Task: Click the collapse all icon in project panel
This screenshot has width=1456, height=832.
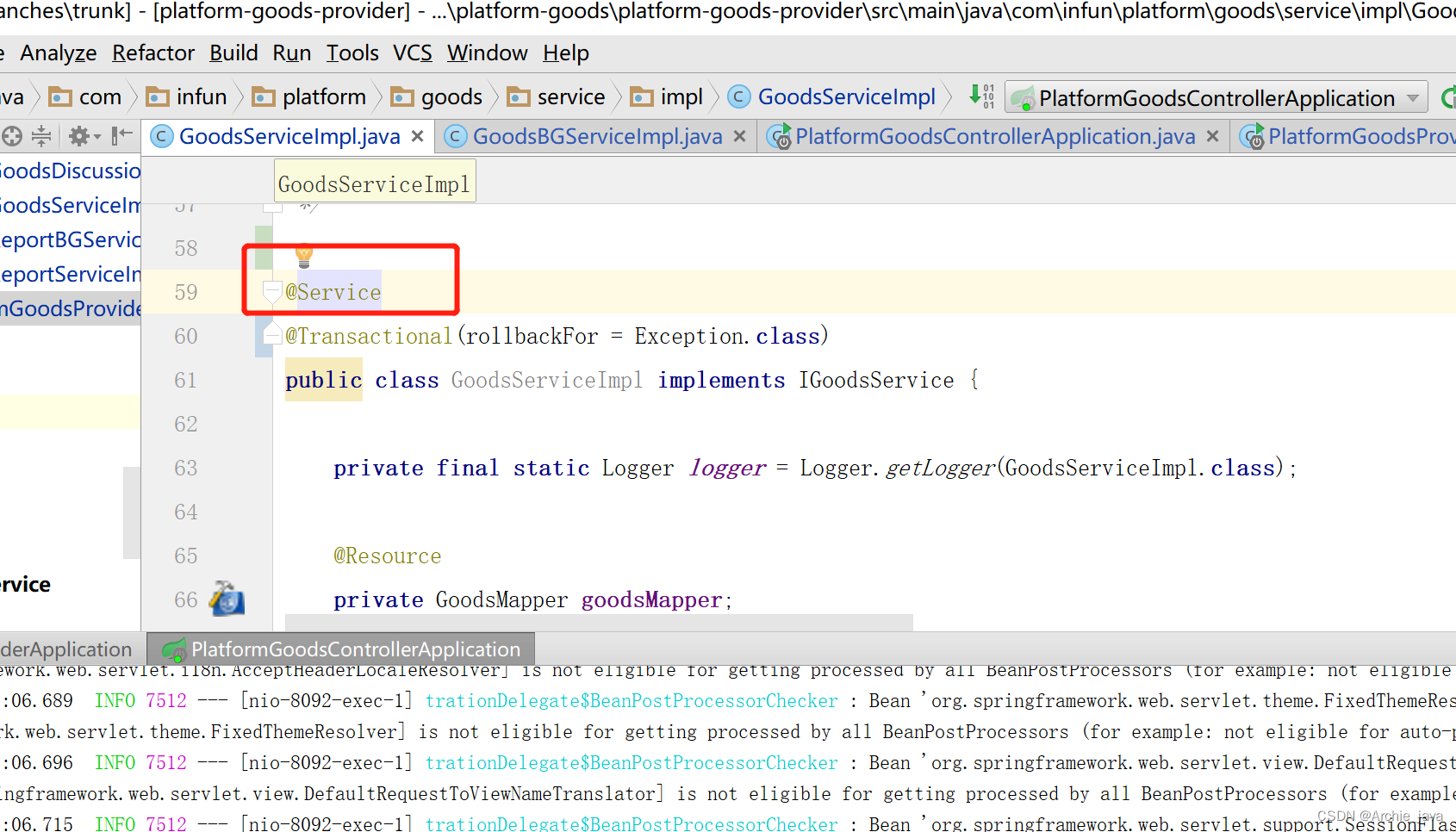Action: pos(40,136)
